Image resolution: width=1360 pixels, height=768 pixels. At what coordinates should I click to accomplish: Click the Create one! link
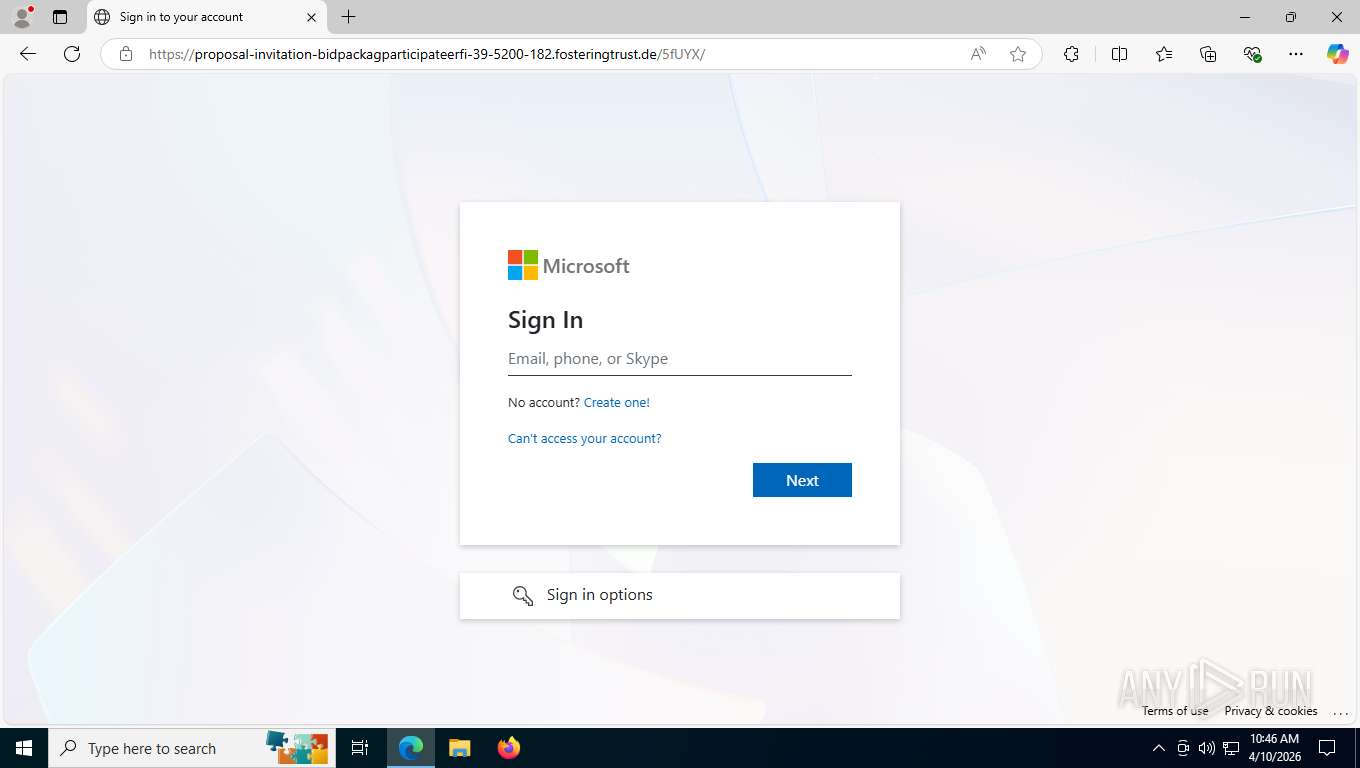coord(616,402)
